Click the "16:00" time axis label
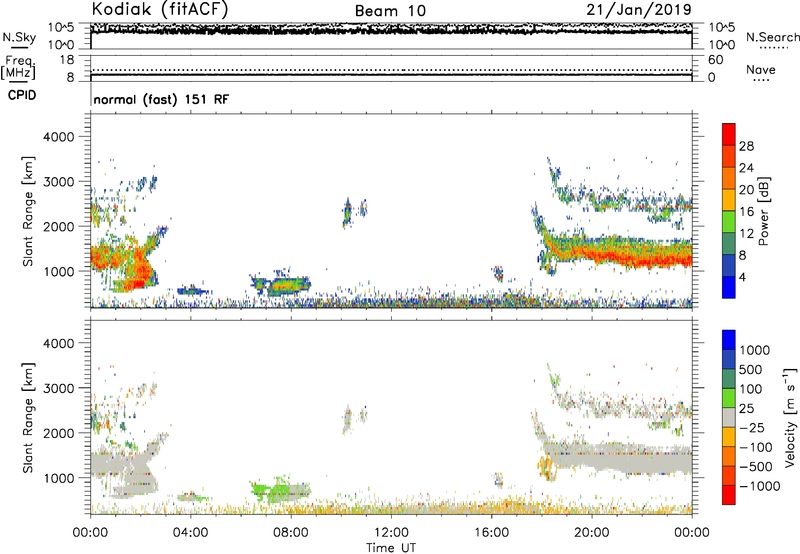This screenshot has width=800, height=554. pyautogui.click(x=491, y=533)
